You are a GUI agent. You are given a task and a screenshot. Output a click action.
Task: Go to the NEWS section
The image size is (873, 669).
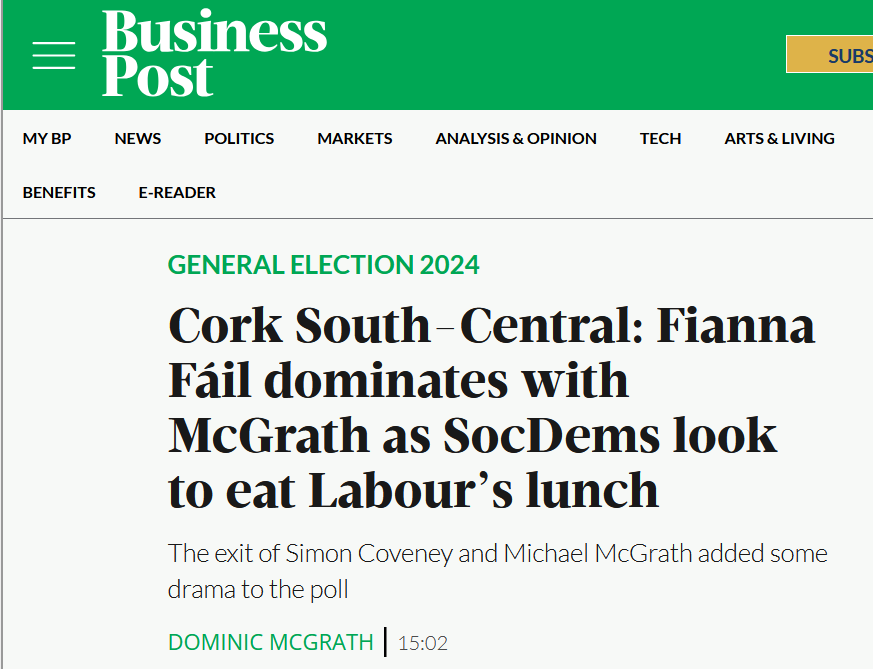point(138,139)
